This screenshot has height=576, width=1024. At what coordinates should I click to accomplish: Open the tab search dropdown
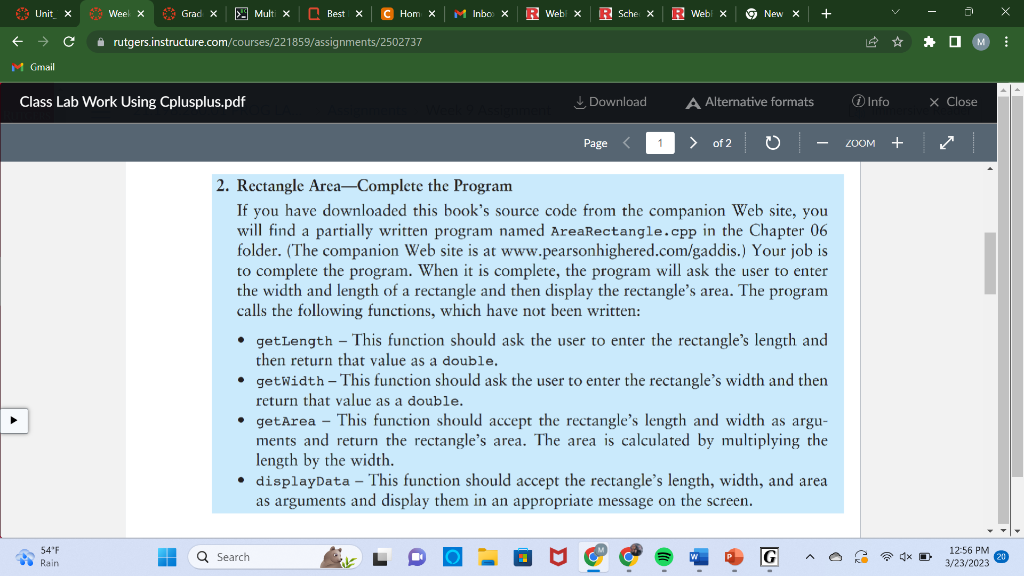point(895,12)
